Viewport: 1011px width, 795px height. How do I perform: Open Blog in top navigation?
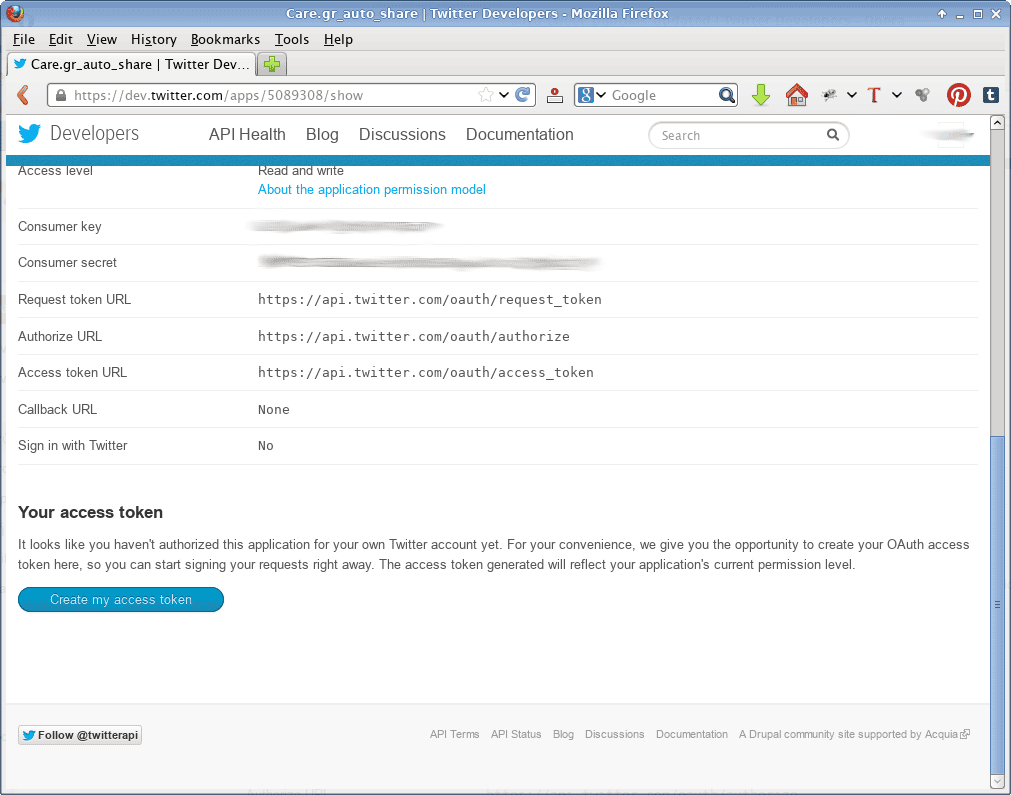(x=322, y=134)
